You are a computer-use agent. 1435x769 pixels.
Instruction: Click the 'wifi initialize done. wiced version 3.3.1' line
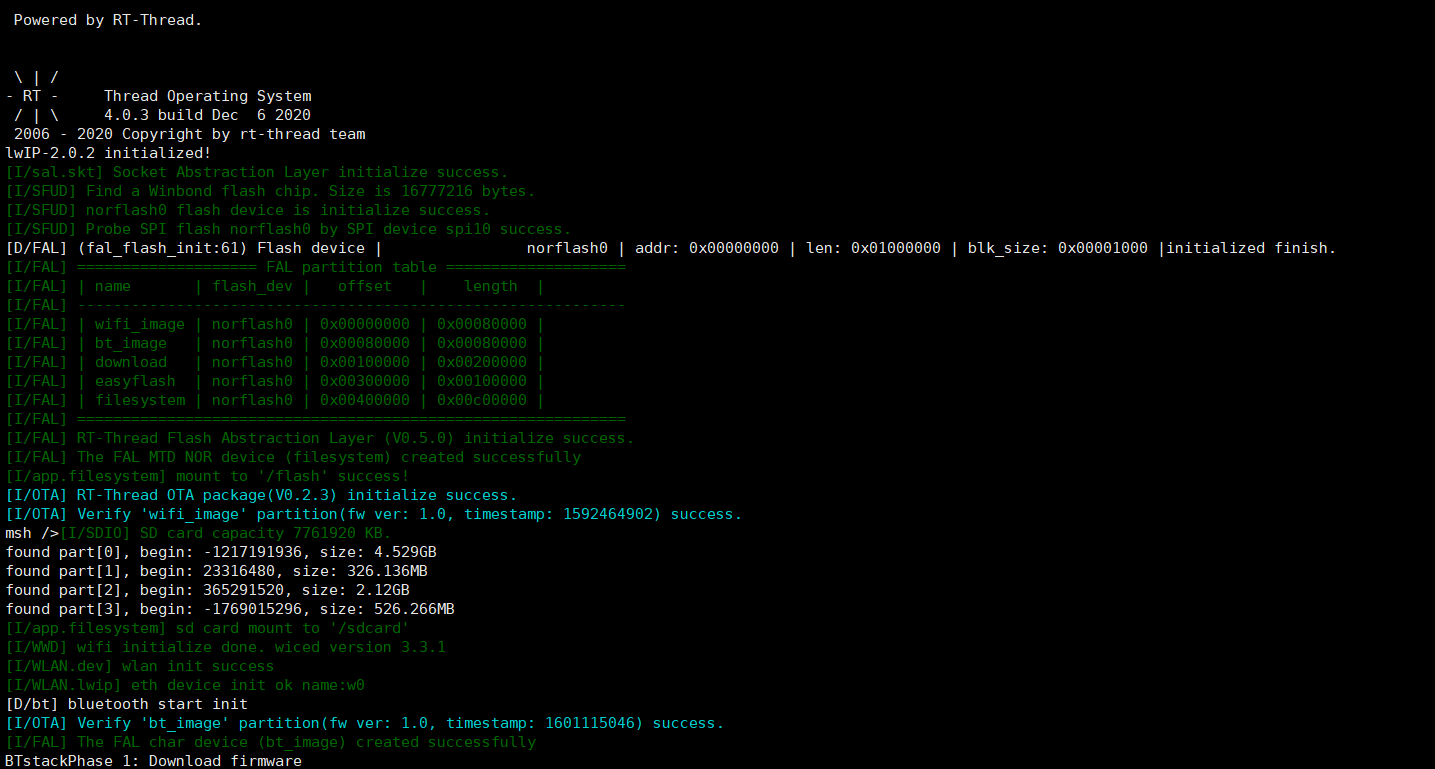click(226, 647)
